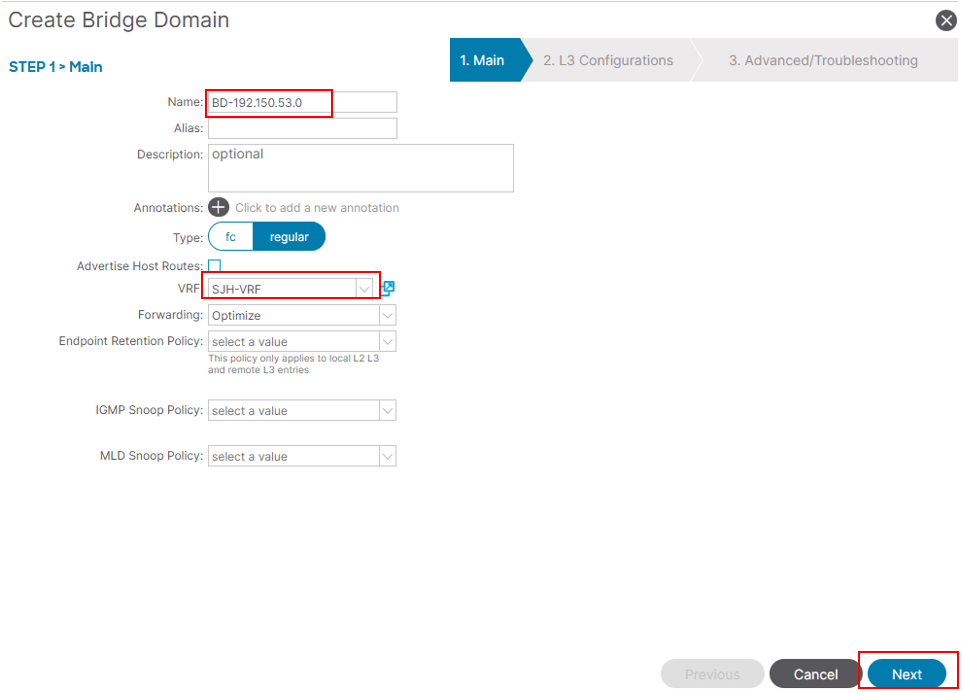Click the disabled Previous button
Screen dimensions: 963x693
(712, 674)
